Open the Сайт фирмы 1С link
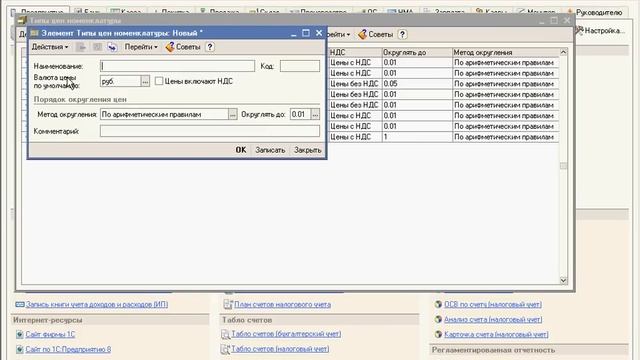The image size is (640, 360). click(x=50, y=334)
